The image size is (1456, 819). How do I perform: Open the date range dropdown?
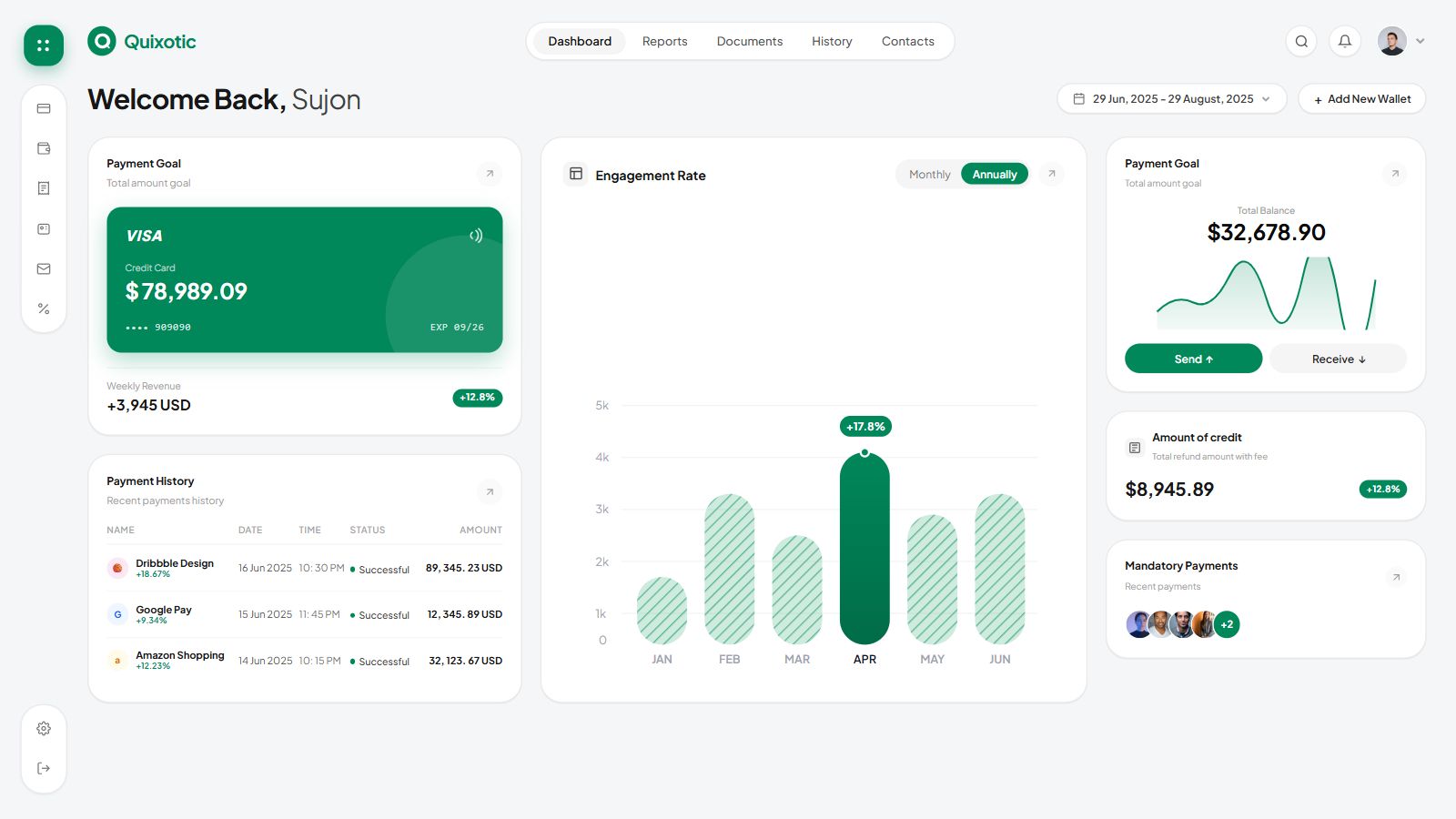point(1172,99)
